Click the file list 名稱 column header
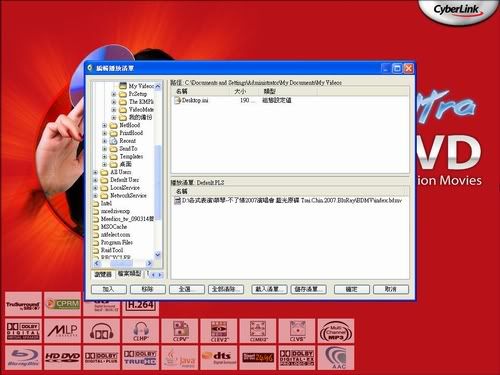Image resolution: width=500 pixels, height=375 pixels. point(200,91)
